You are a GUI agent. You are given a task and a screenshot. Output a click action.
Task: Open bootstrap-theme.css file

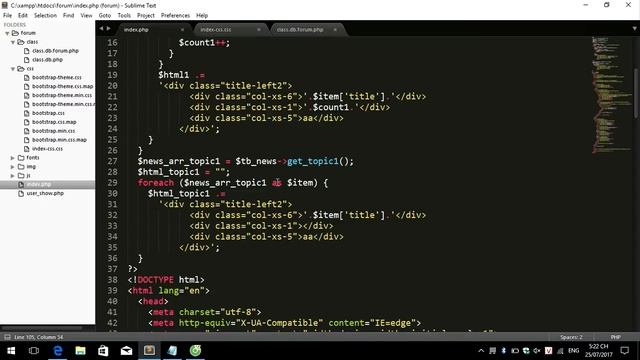[57, 78]
